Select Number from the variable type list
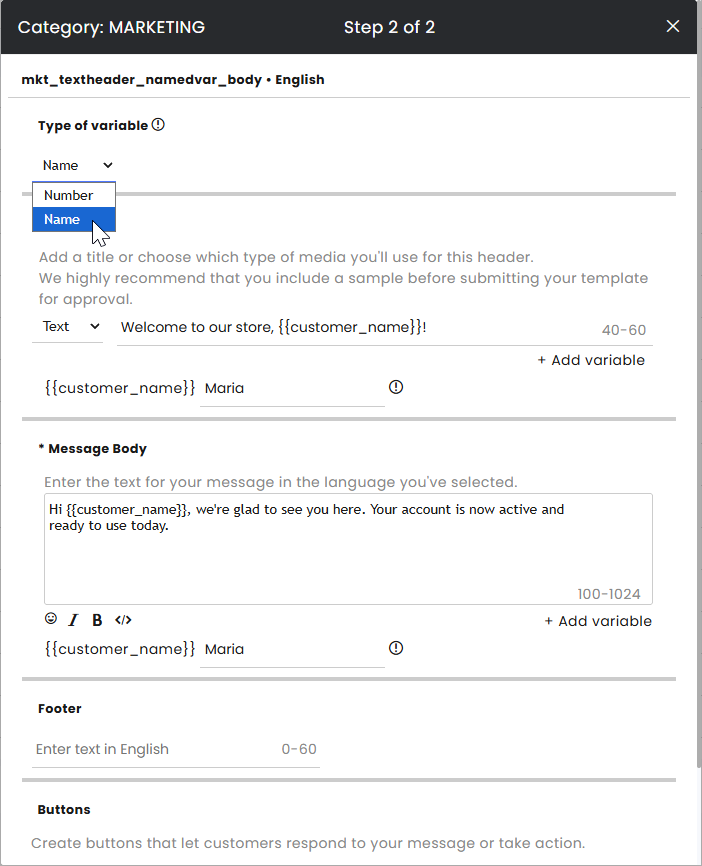Viewport: 702px width, 866px height. [74, 195]
